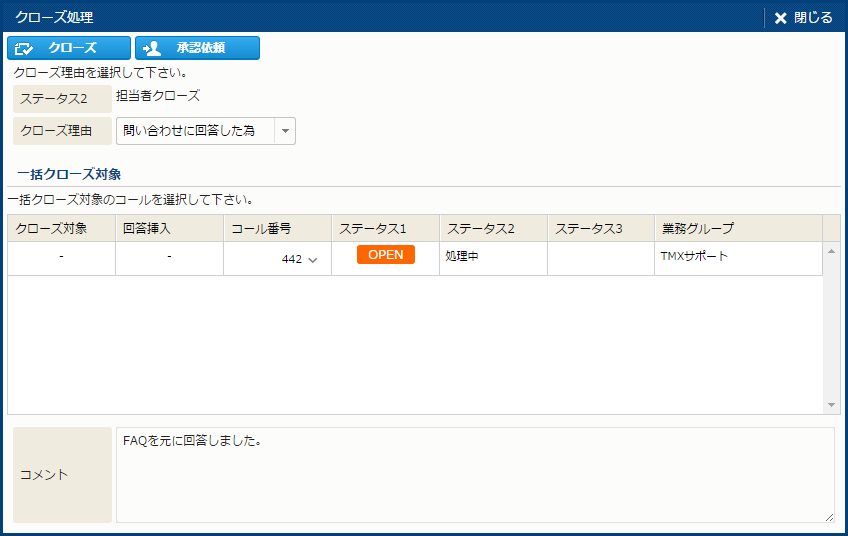The width and height of the screenshot is (848, 536).
Task: Click the 回答挿入 cell of call 442
Action: (x=169, y=257)
